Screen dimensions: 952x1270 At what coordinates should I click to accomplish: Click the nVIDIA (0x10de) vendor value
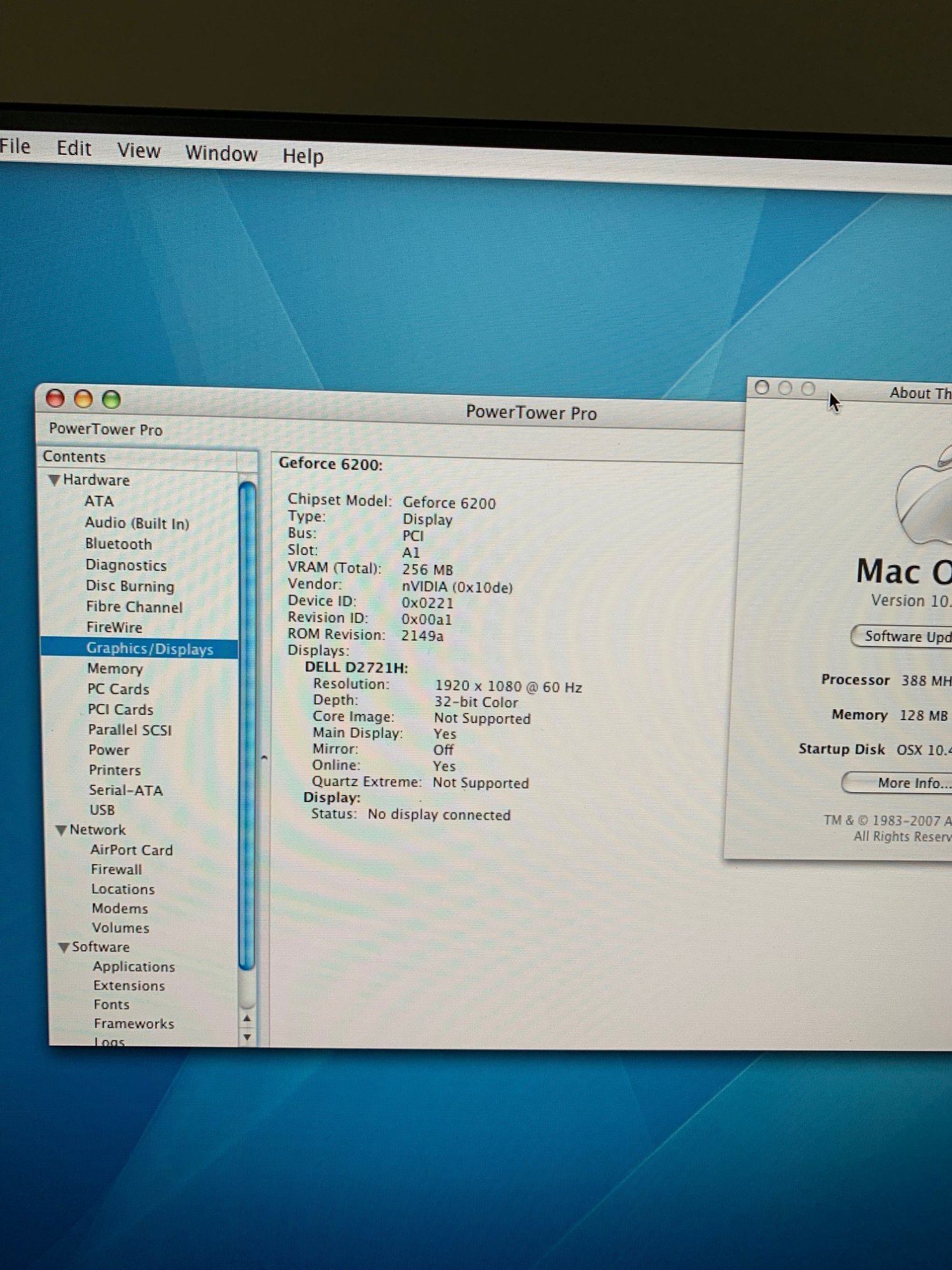[x=457, y=587]
